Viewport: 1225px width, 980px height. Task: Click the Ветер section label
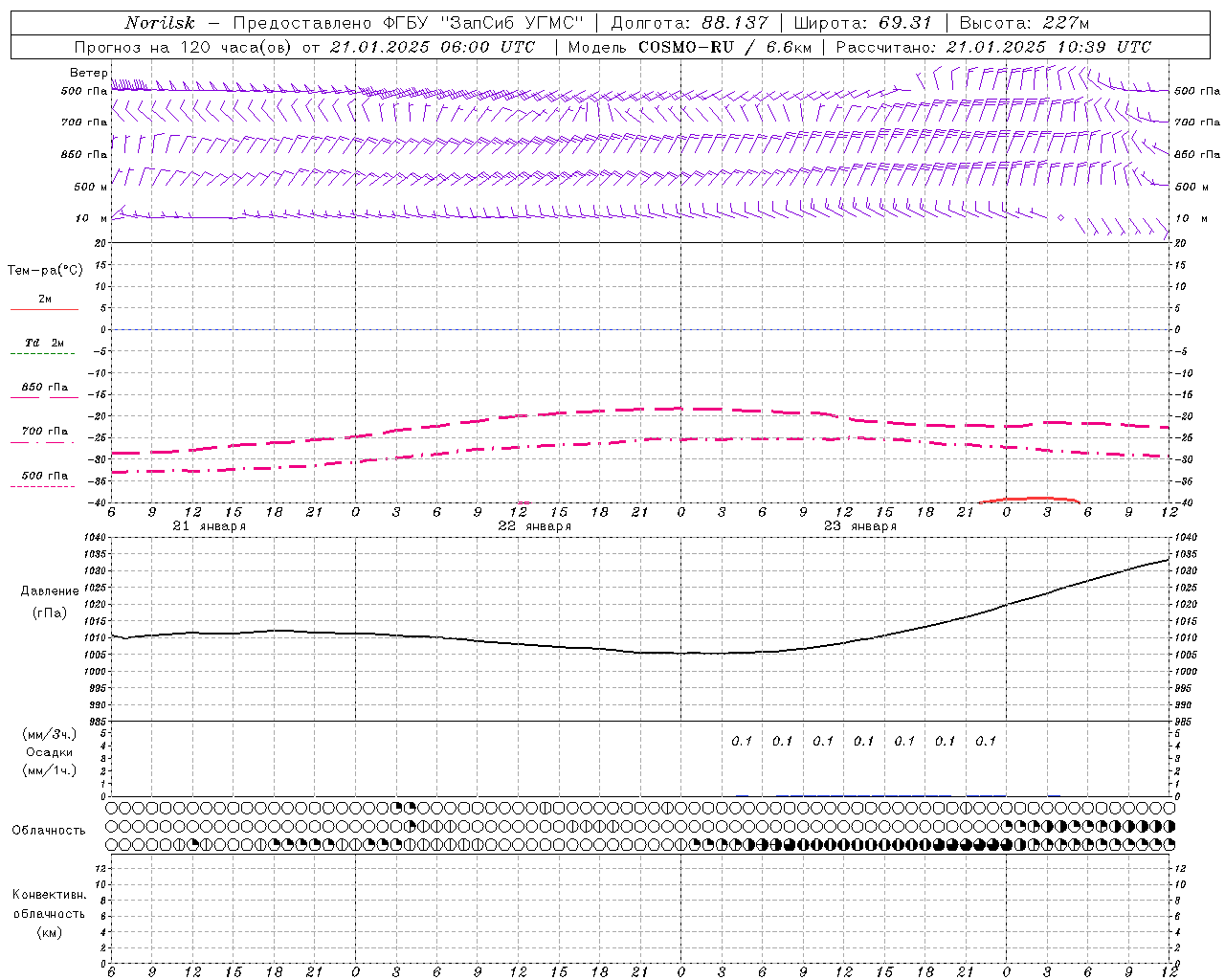(x=89, y=73)
